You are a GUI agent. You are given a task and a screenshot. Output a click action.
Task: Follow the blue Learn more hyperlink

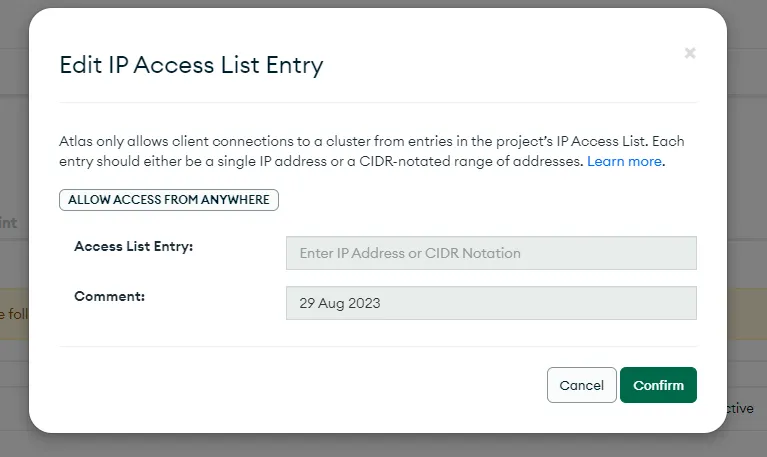(x=624, y=161)
